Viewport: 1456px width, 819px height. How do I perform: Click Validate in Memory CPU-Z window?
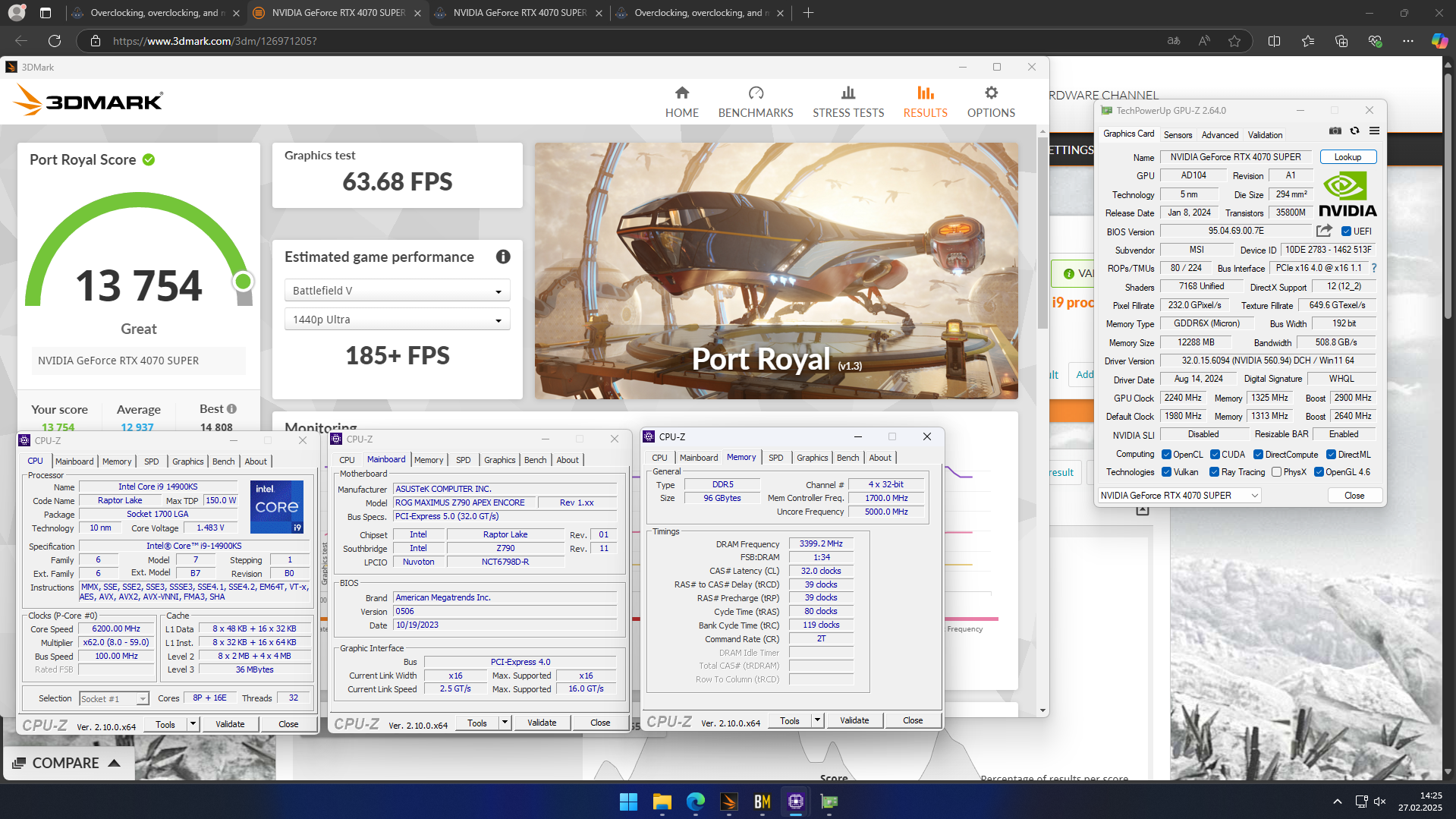pos(854,720)
